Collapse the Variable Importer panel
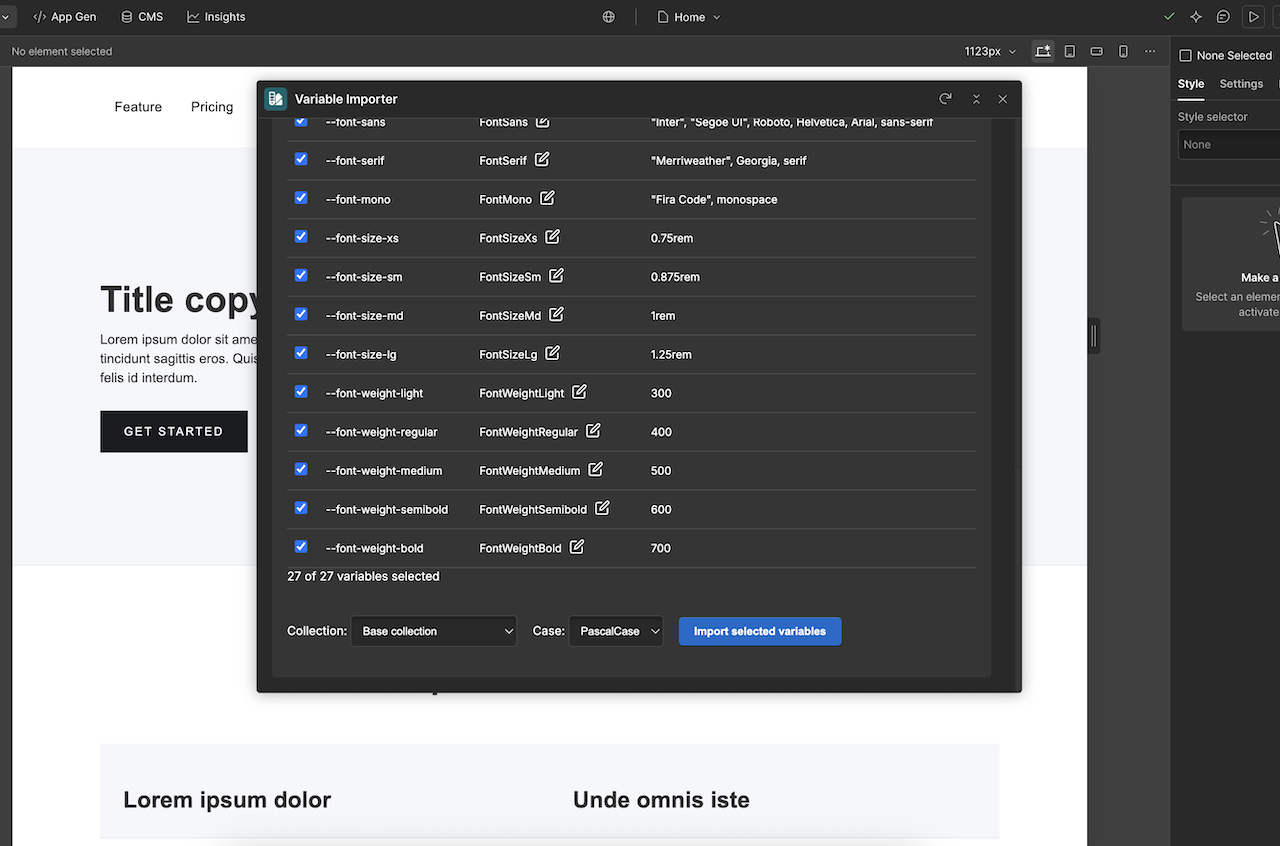 (x=976, y=99)
